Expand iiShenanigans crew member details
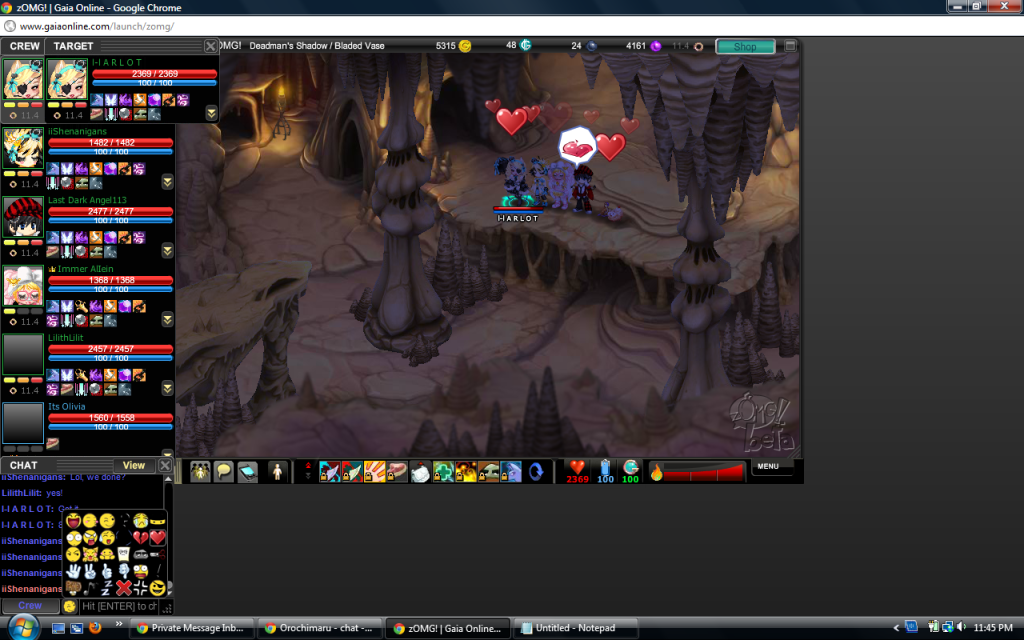This screenshot has height=640, width=1024. pos(167,182)
